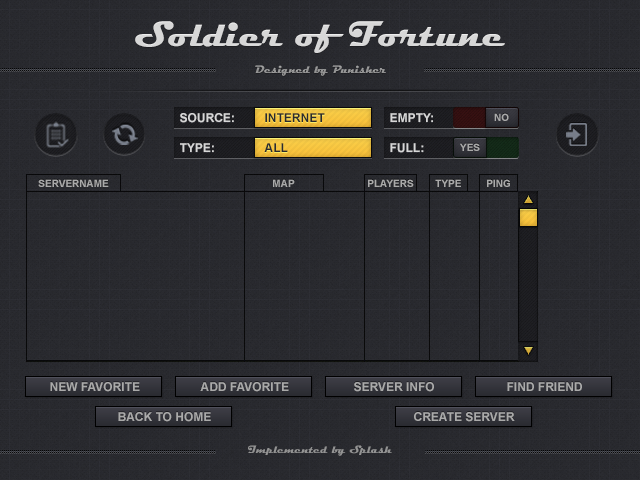The image size is (640, 480).
Task: Change the TYPE filter set to ALL
Action: pyautogui.click(x=312, y=148)
